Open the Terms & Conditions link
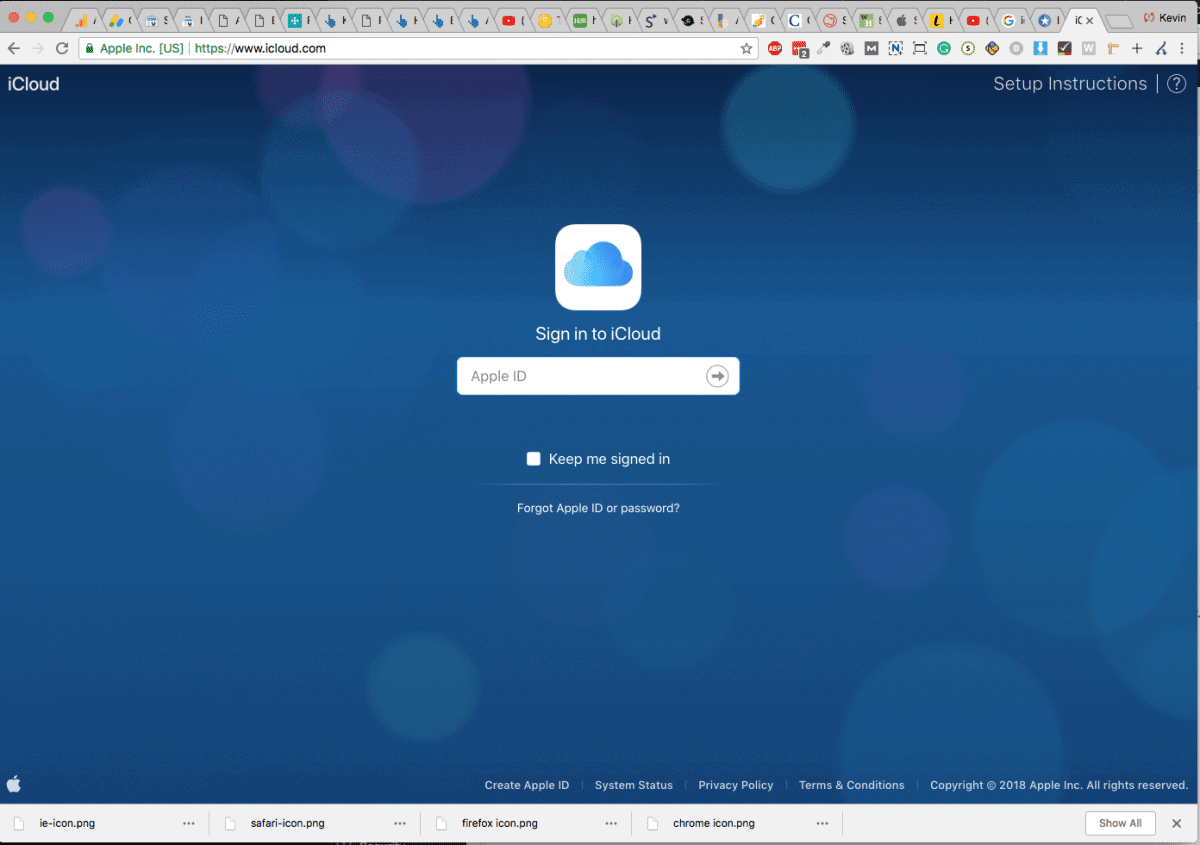The width and height of the screenshot is (1200, 845). (x=852, y=785)
